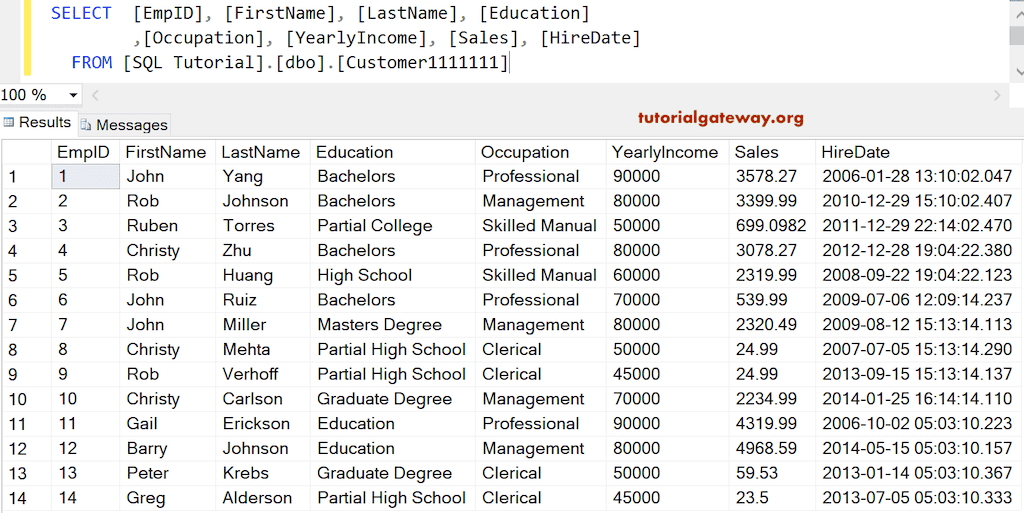Select the Results tab
The height and width of the screenshot is (513, 1024).
coord(45,123)
